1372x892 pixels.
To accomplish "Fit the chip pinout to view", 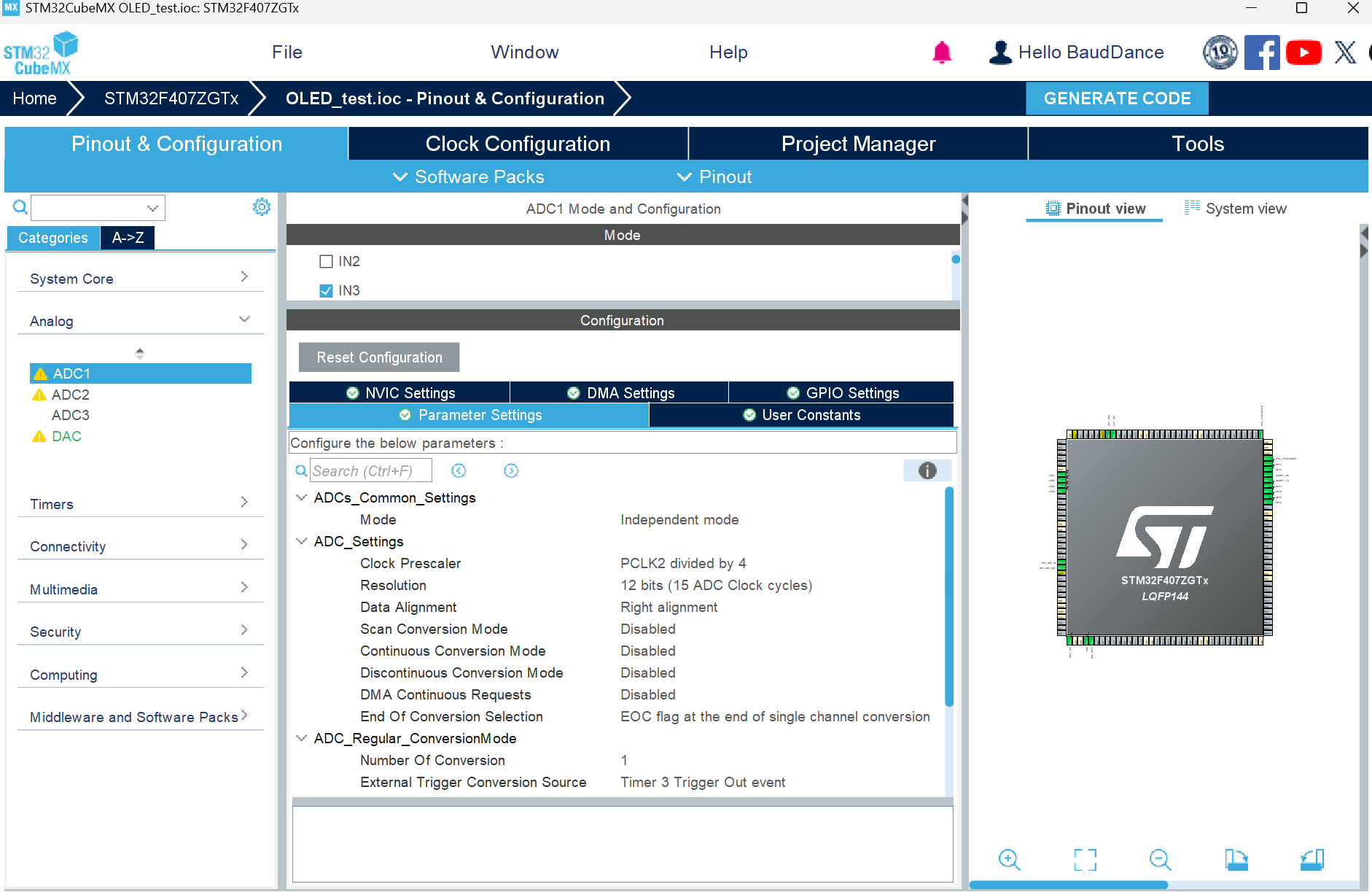I will pyautogui.click(x=1085, y=860).
